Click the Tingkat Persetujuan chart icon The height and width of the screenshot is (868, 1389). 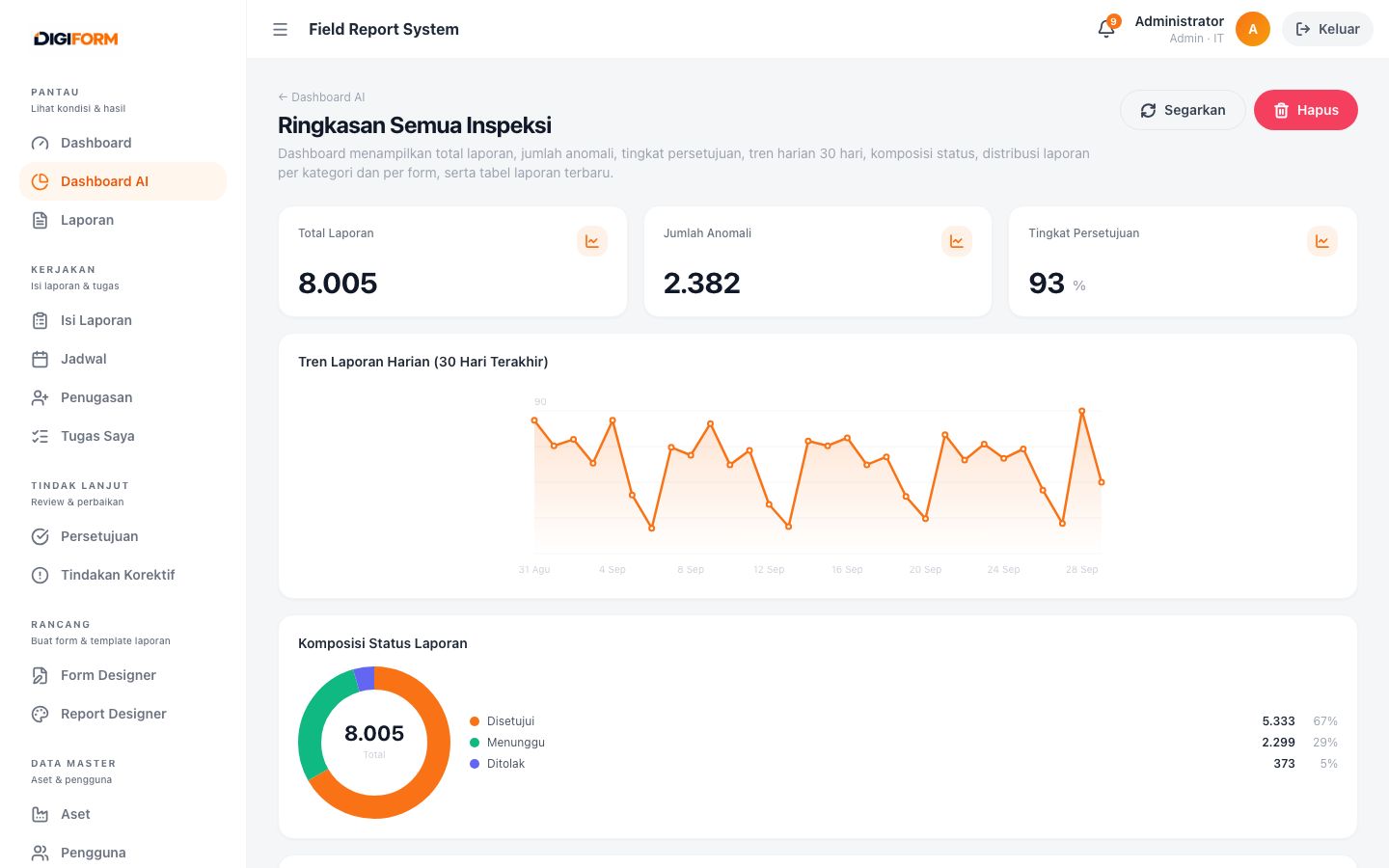[x=1322, y=241]
